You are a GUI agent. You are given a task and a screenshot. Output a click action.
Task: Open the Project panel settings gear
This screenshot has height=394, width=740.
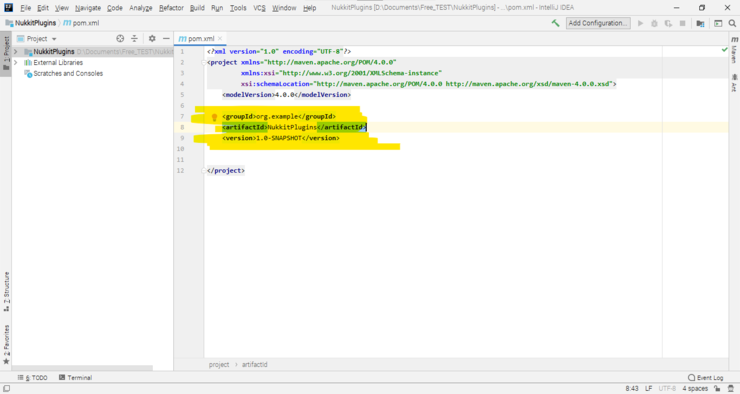coord(152,39)
